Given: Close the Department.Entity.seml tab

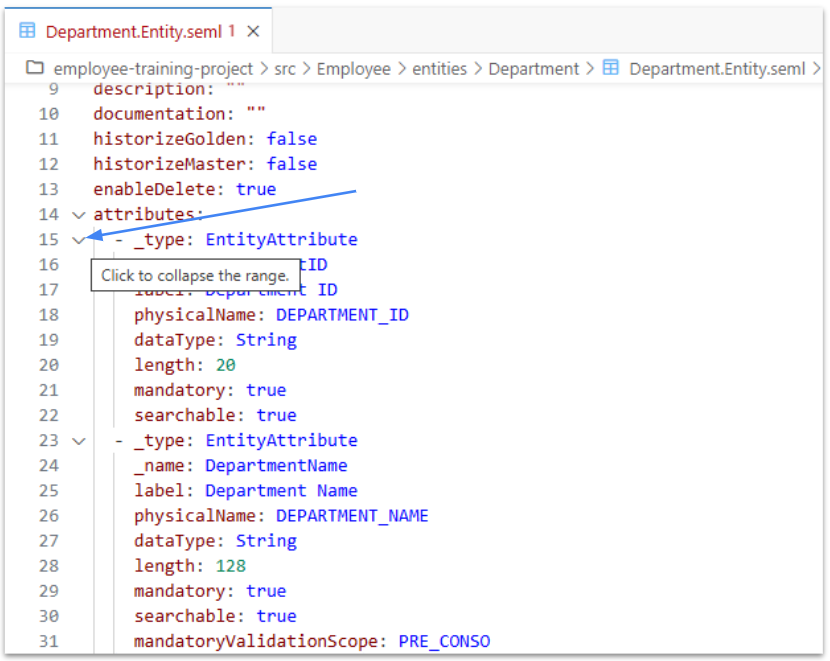Looking at the screenshot, I should click(253, 31).
